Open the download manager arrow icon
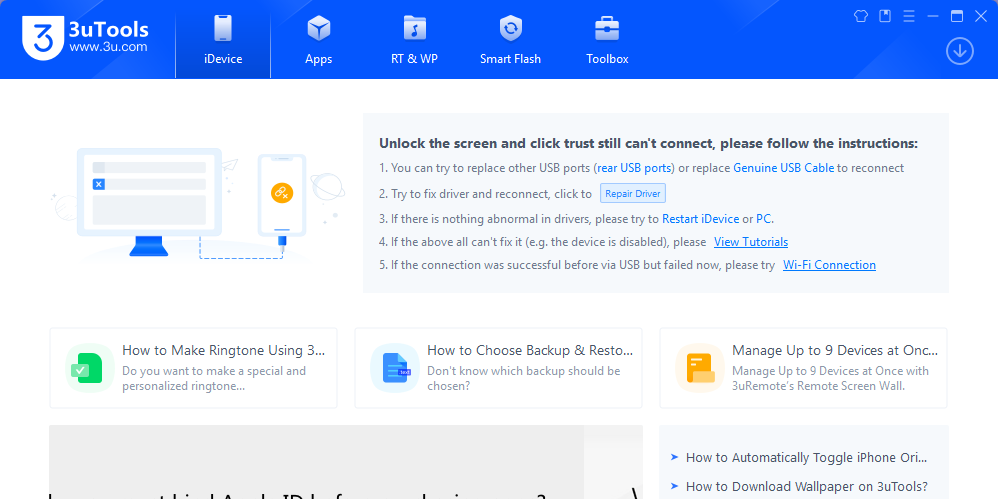 (x=960, y=51)
